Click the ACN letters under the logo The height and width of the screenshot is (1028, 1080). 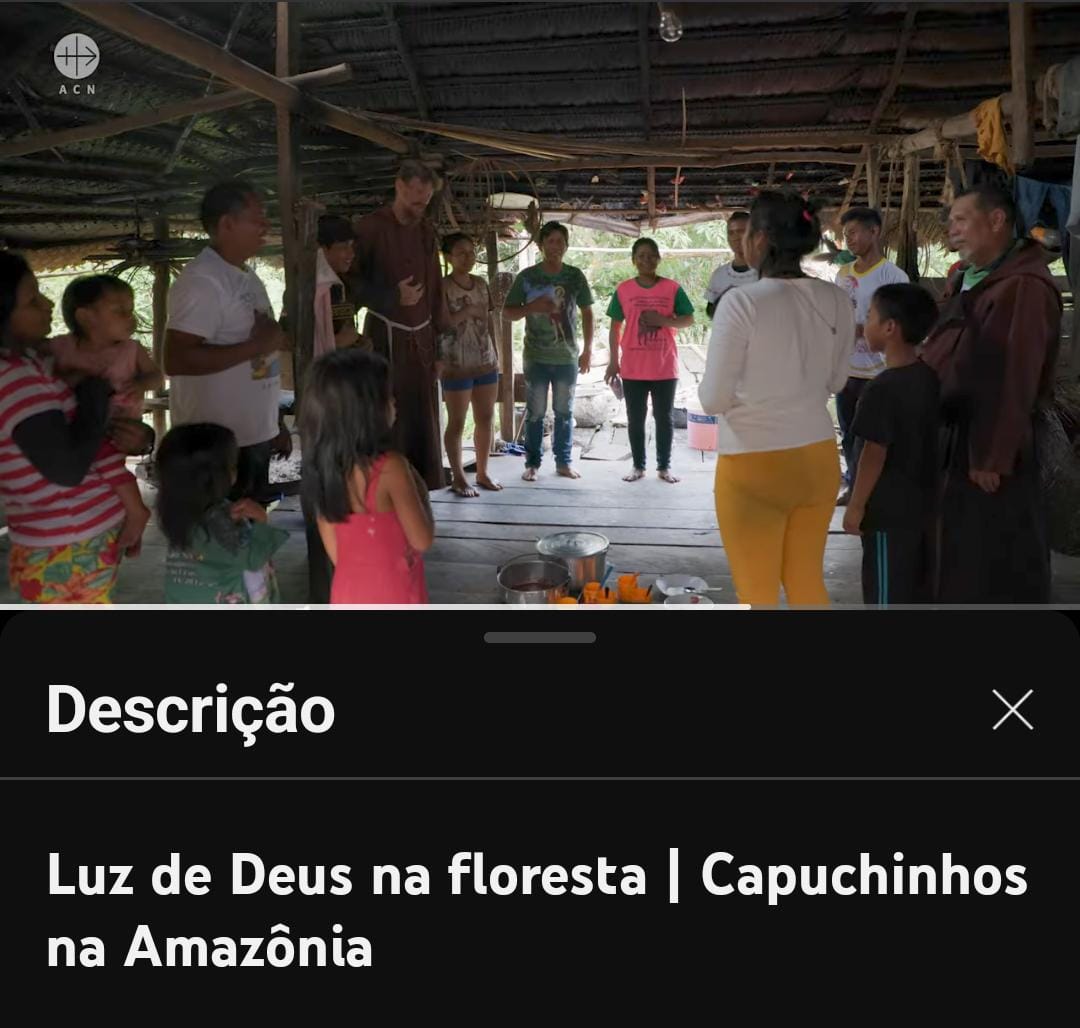point(76,90)
